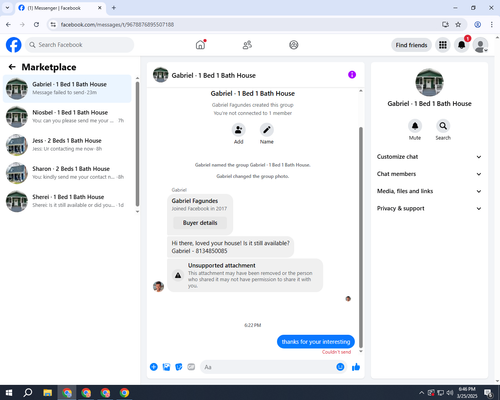Open the tab search dropdown arrow
500x400 pixels.
click(7, 8)
